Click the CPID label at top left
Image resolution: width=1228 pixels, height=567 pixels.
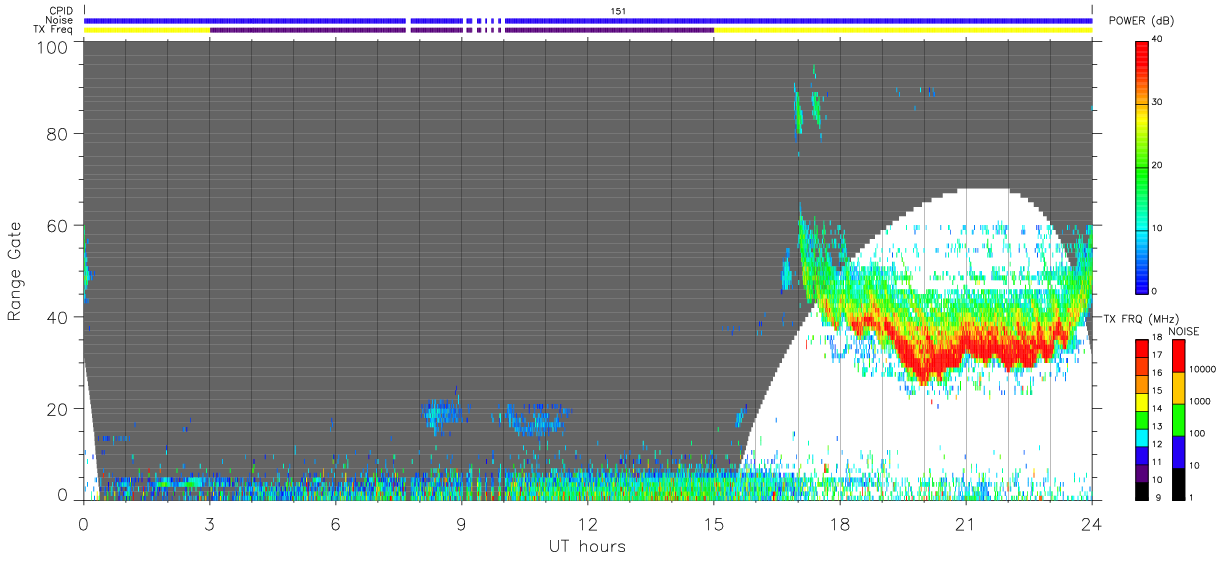(x=60, y=11)
